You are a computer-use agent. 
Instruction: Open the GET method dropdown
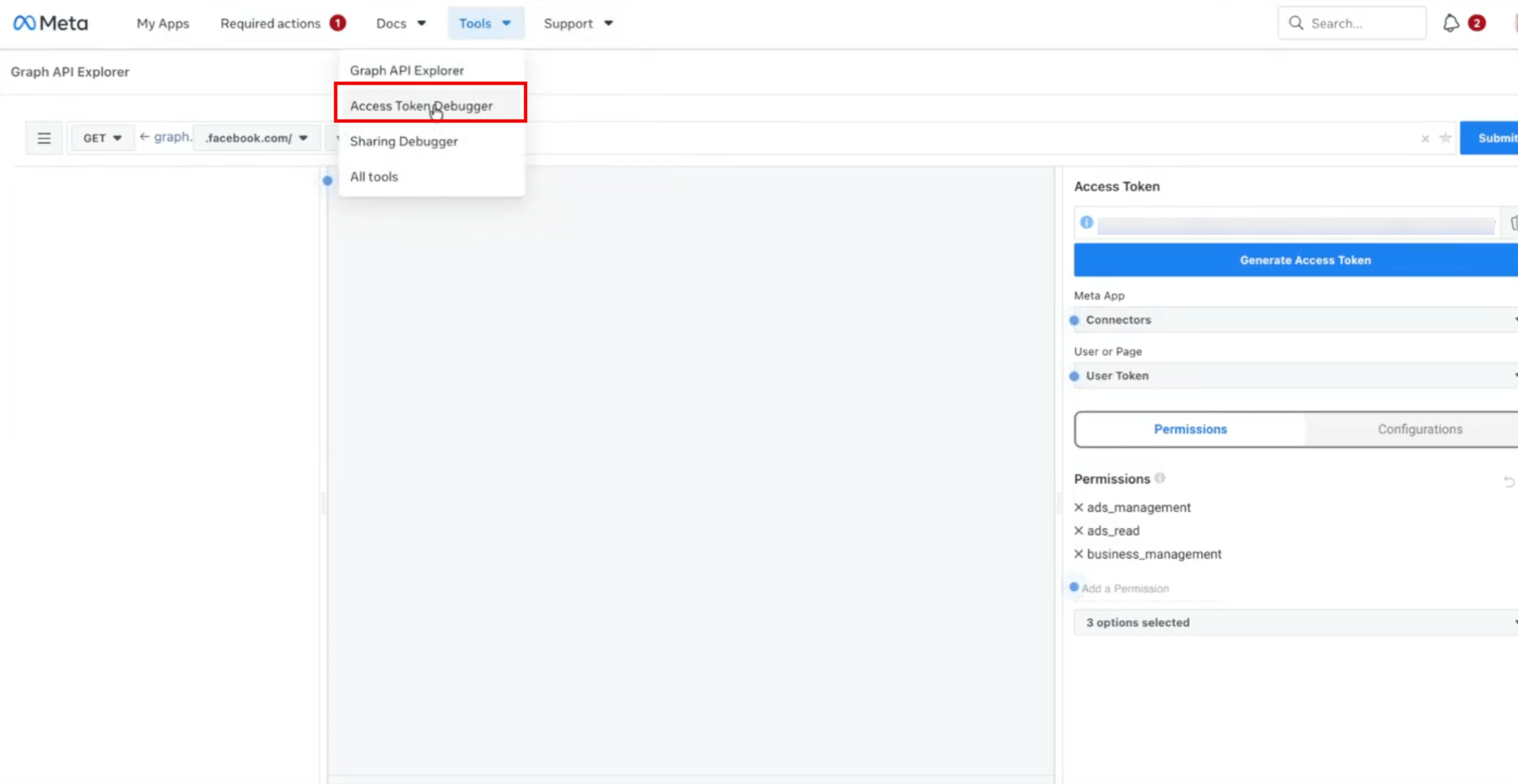(x=102, y=138)
